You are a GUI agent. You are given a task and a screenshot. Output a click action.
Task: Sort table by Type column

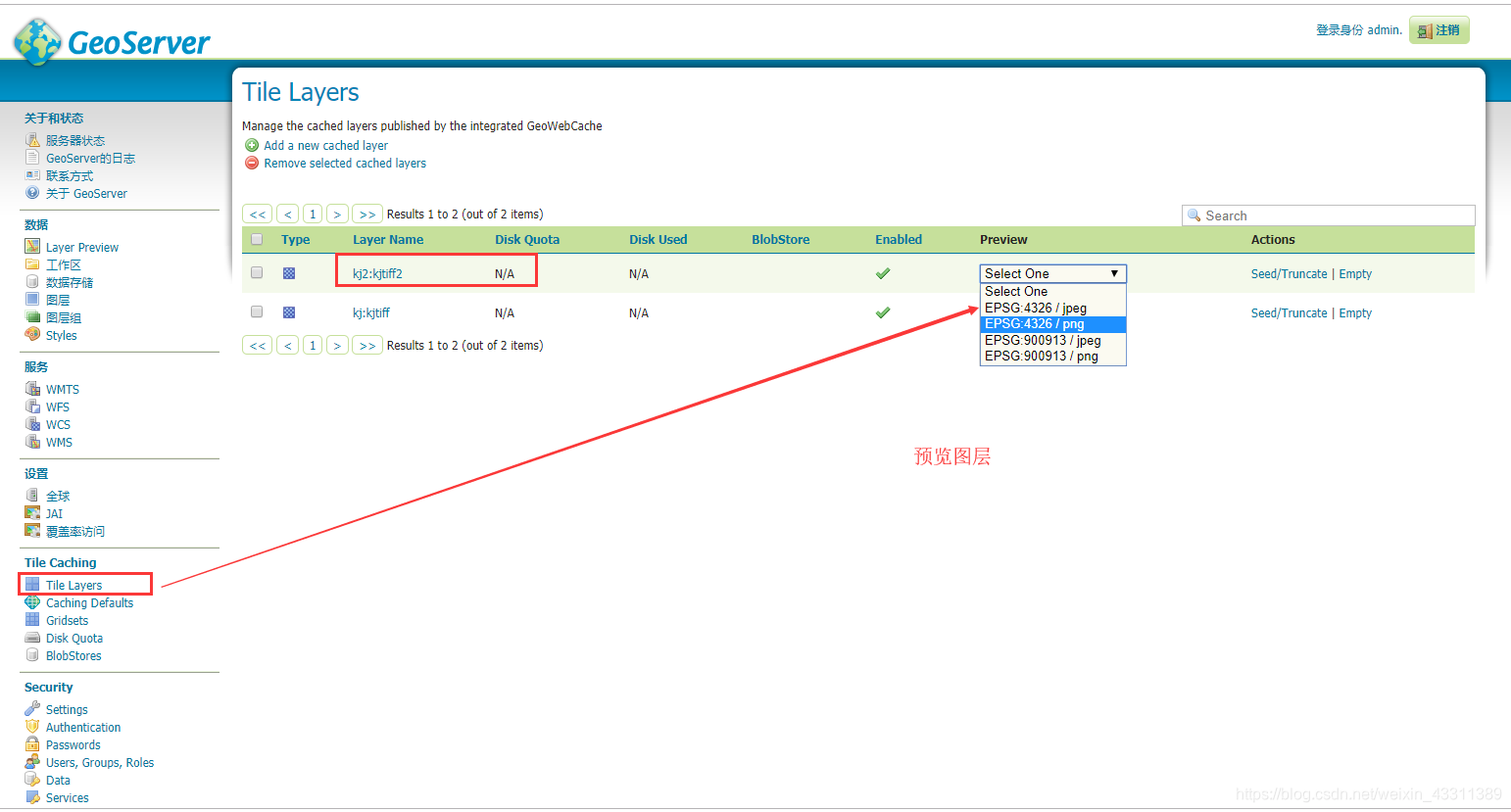[x=295, y=239]
